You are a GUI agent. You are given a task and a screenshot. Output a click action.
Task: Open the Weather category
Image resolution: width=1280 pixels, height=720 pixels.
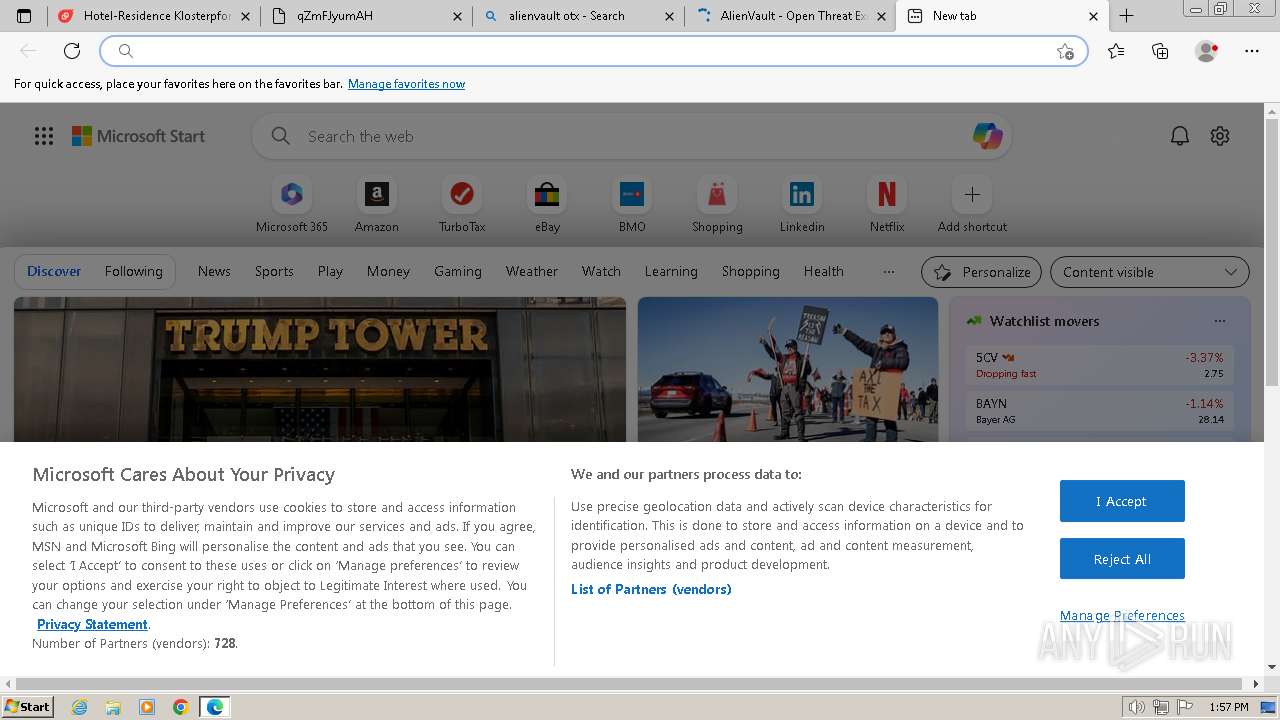pyautogui.click(x=532, y=271)
